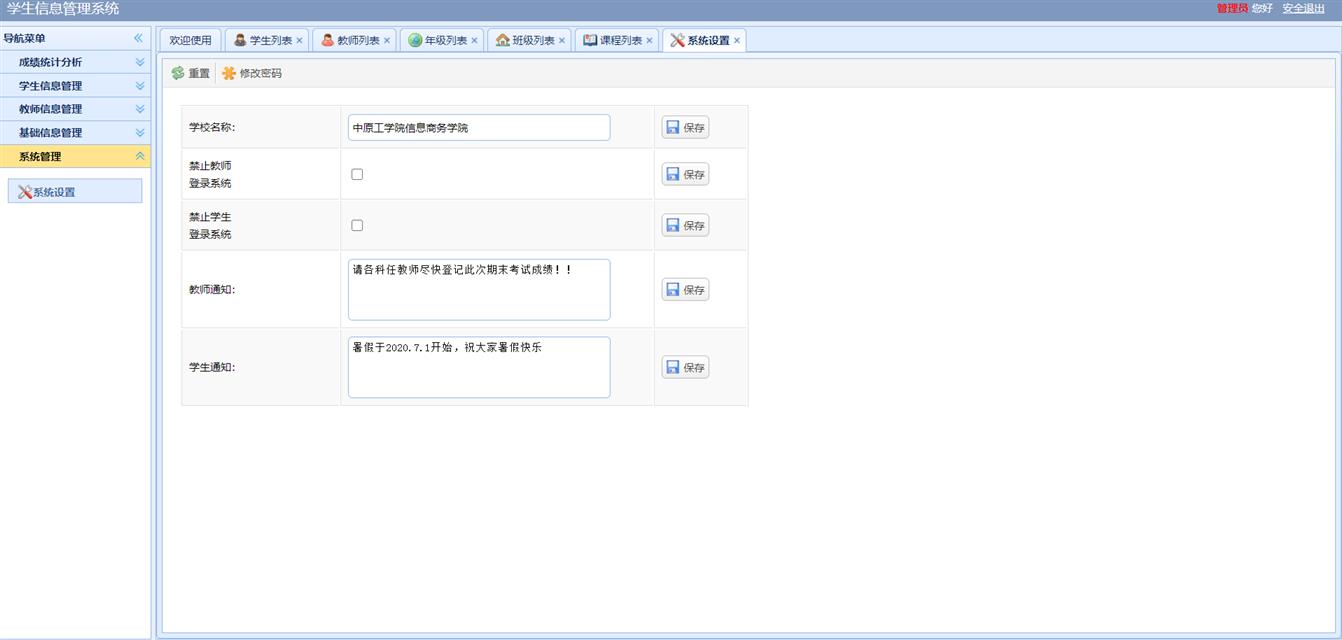Open 系统设置 in the sidebar
Screen dimensions: 1342x640
pyautogui.click(x=75, y=192)
